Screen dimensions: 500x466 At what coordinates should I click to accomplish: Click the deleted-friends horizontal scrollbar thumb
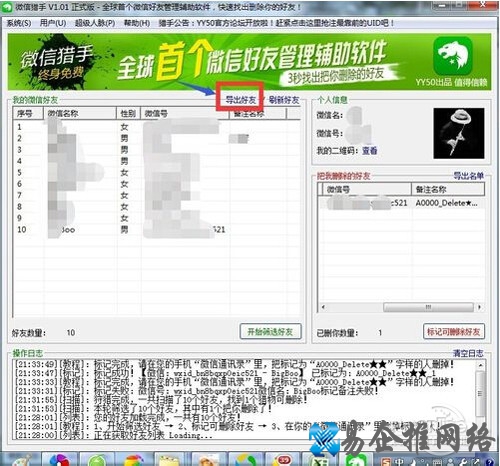click(x=428, y=307)
